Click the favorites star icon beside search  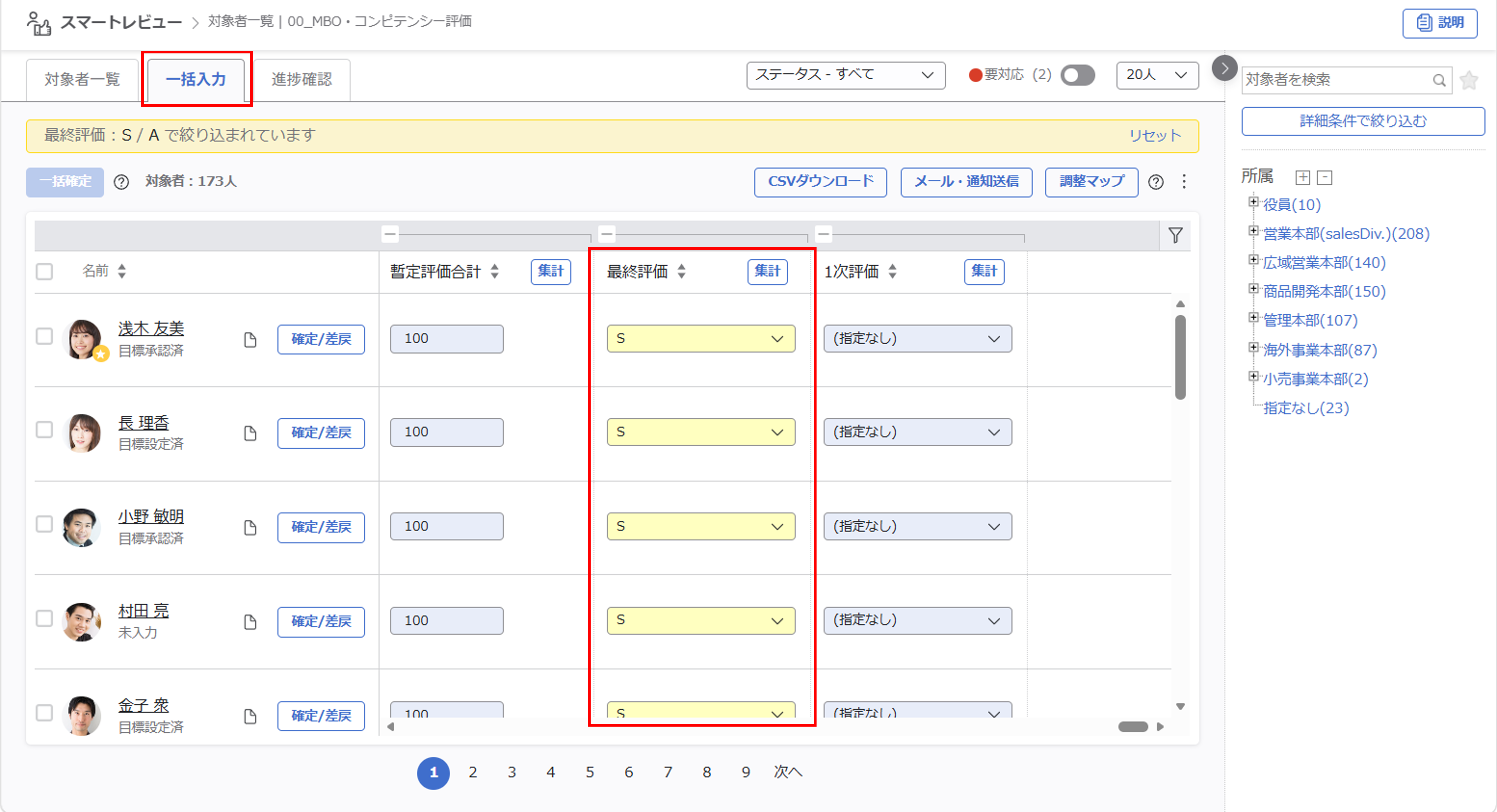[1468, 80]
